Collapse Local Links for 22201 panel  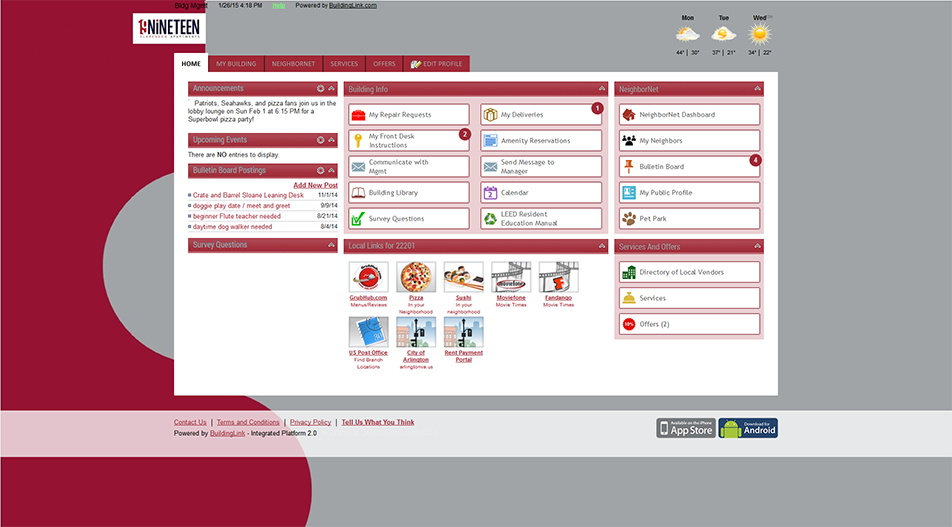[x=602, y=246]
